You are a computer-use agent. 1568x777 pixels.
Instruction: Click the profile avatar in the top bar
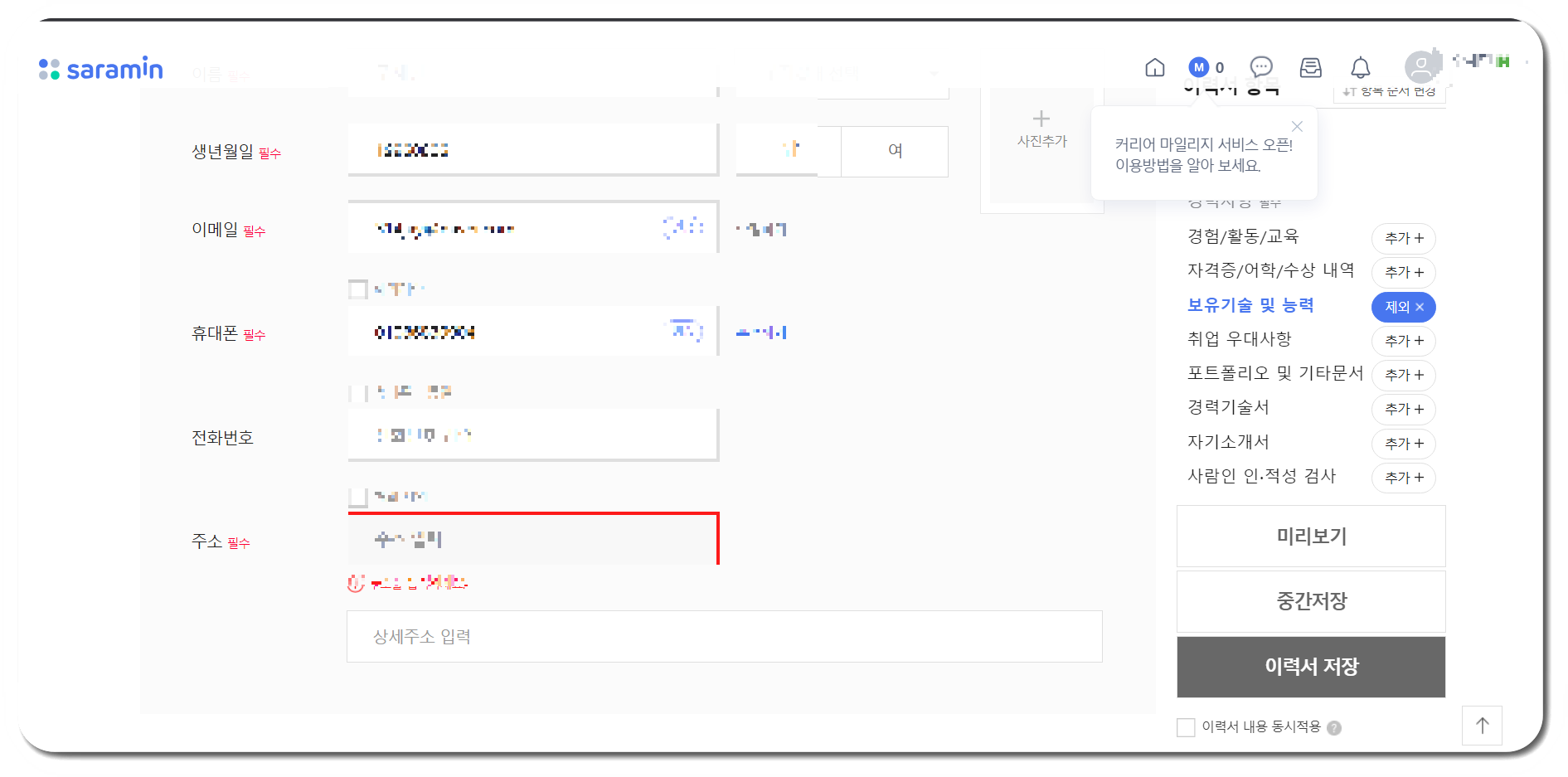[x=1419, y=66]
